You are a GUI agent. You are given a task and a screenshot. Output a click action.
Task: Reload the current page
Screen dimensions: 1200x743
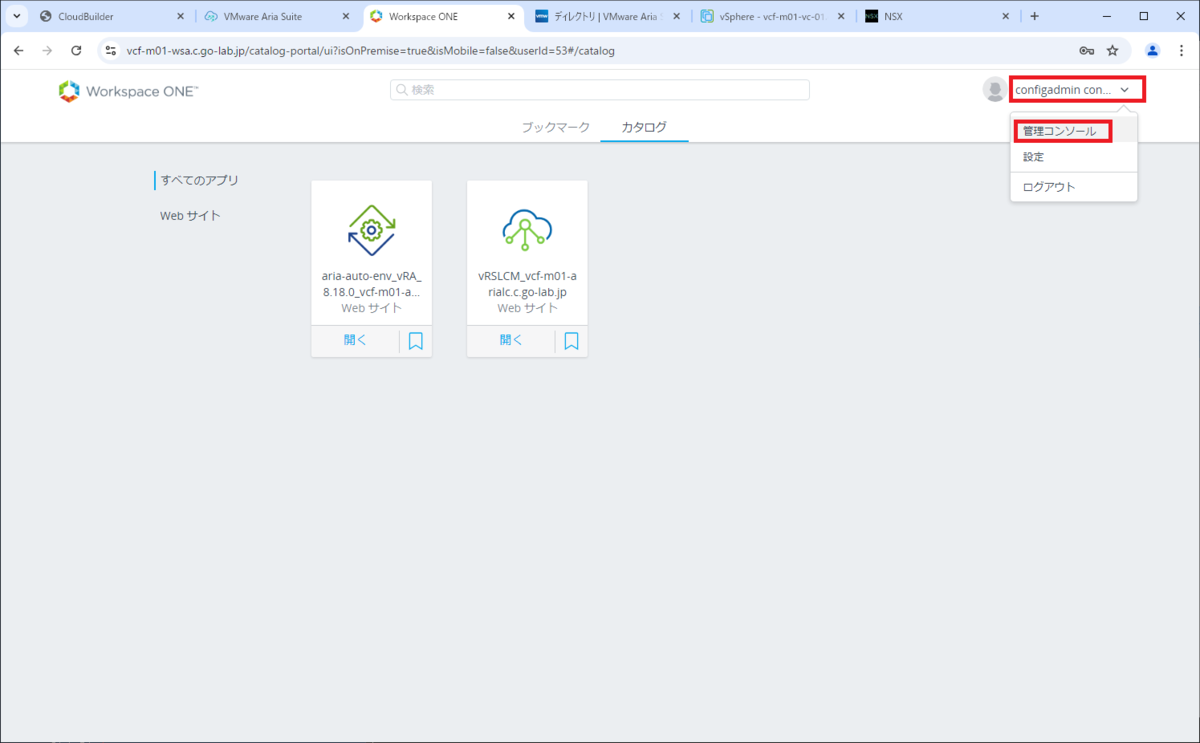tap(76, 50)
